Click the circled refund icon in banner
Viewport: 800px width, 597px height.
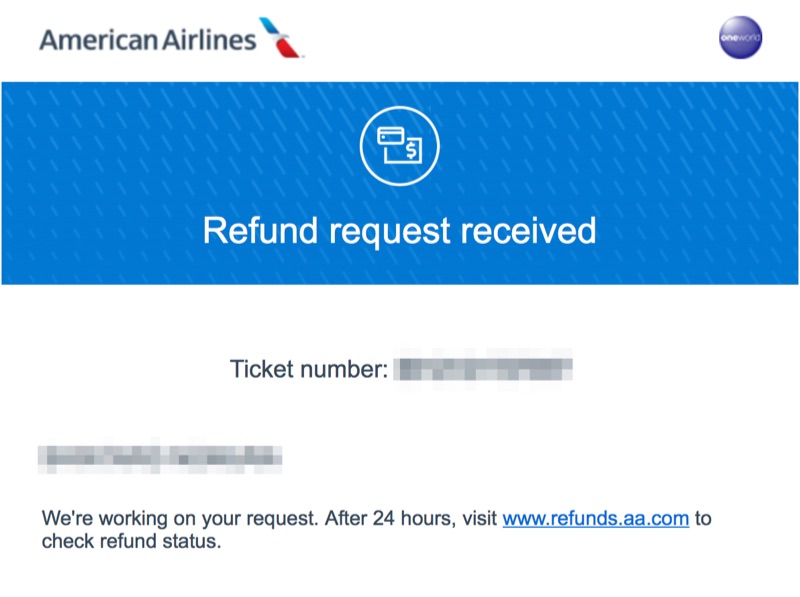(x=399, y=147)
